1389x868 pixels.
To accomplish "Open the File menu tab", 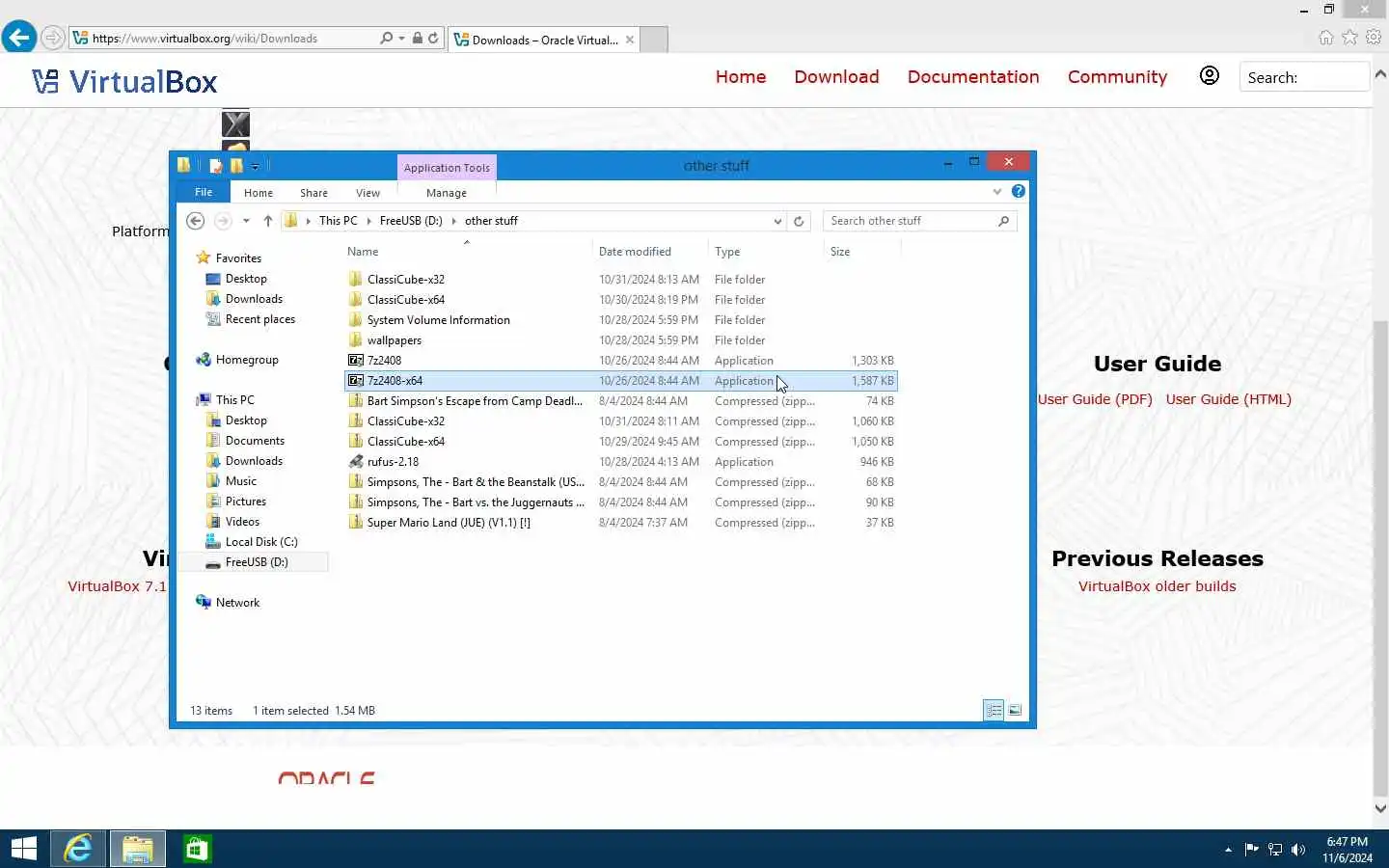I will [x=204, y=192].
